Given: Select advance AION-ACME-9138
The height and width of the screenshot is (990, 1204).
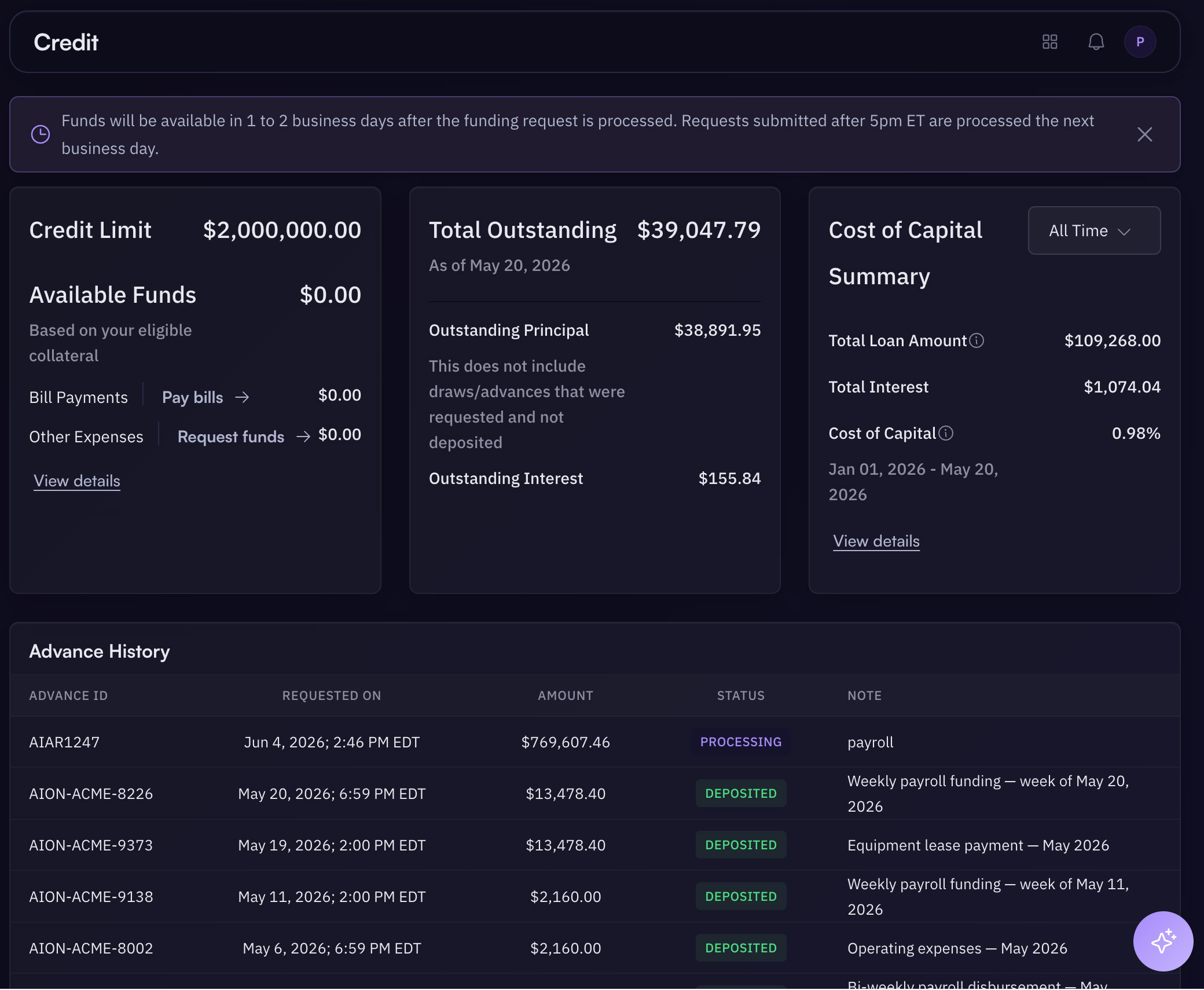Looking at the screenshot, I should coord(91,897).
